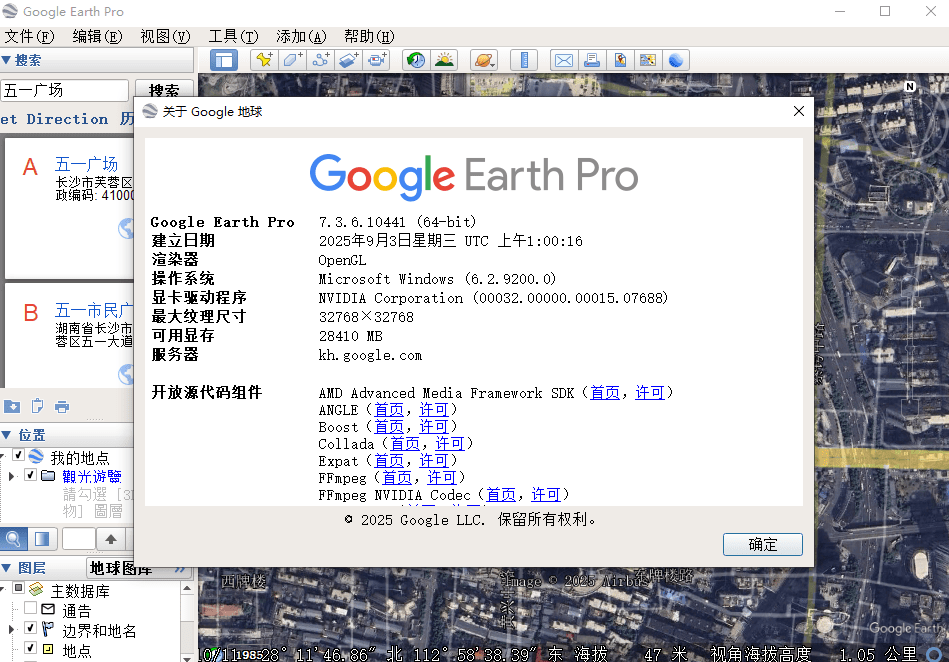This screenshot has width=949, height=662.
Task: Select the Add Path tool
Action: click(321, 59)
